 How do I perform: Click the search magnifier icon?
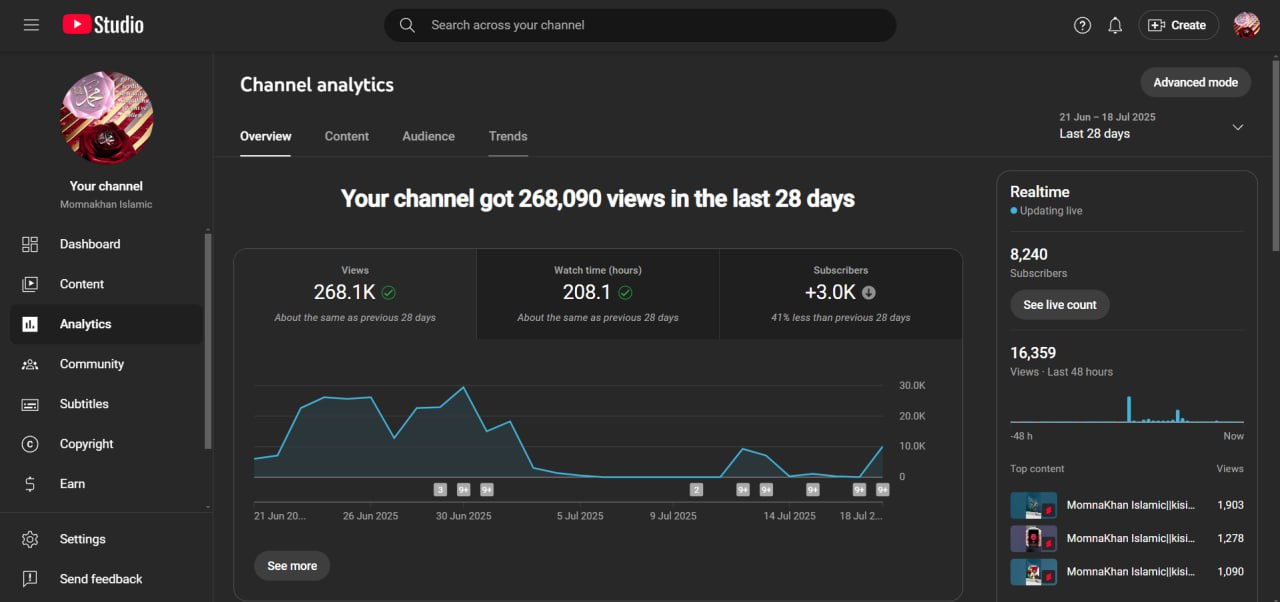pyautogui.click(x=407, y=25)
